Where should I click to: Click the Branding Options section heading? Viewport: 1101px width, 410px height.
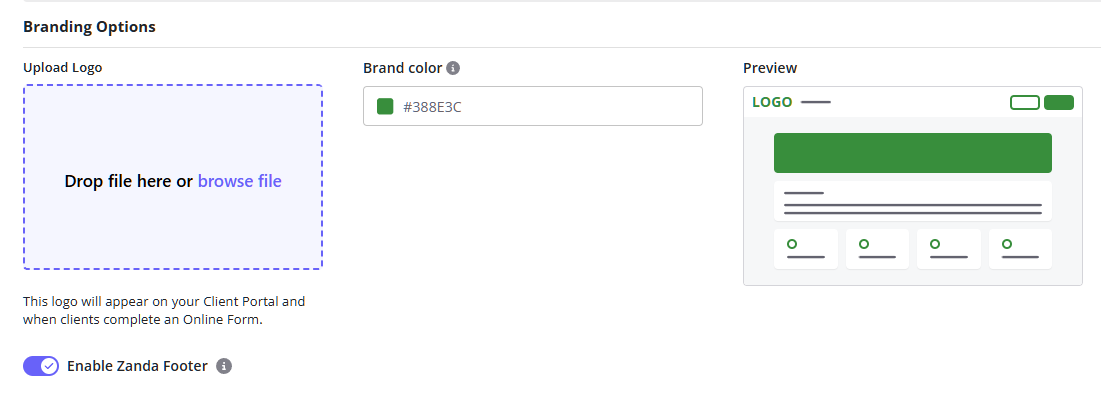[x=89, y=27]
